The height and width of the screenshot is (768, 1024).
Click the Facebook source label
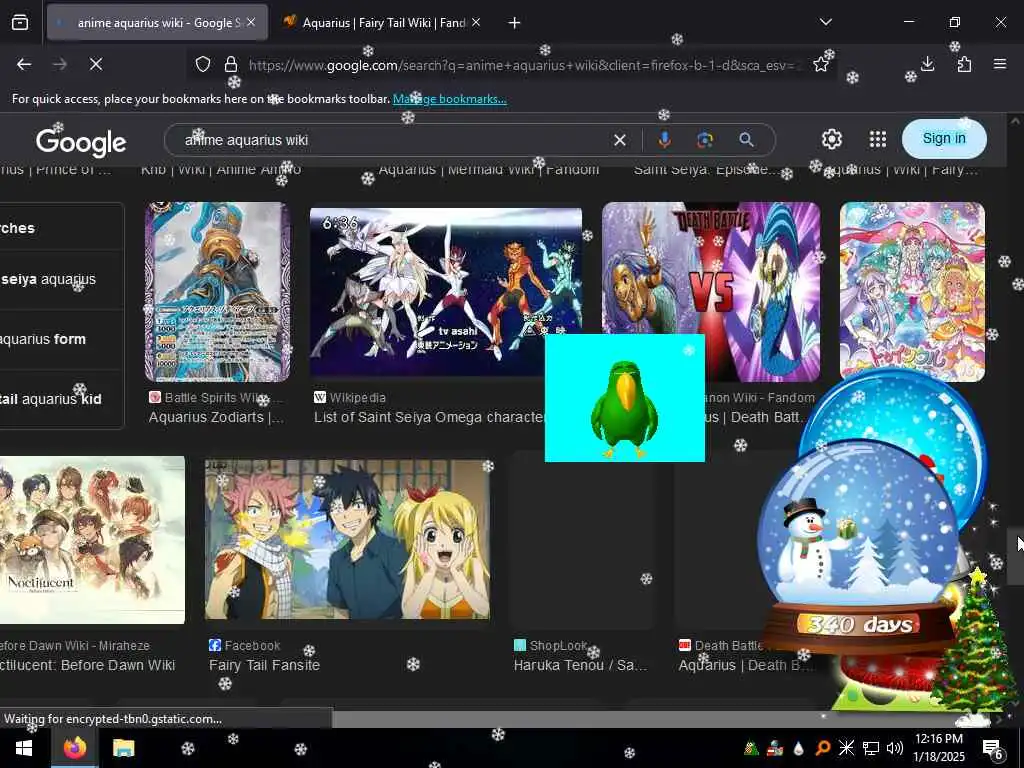245,646
